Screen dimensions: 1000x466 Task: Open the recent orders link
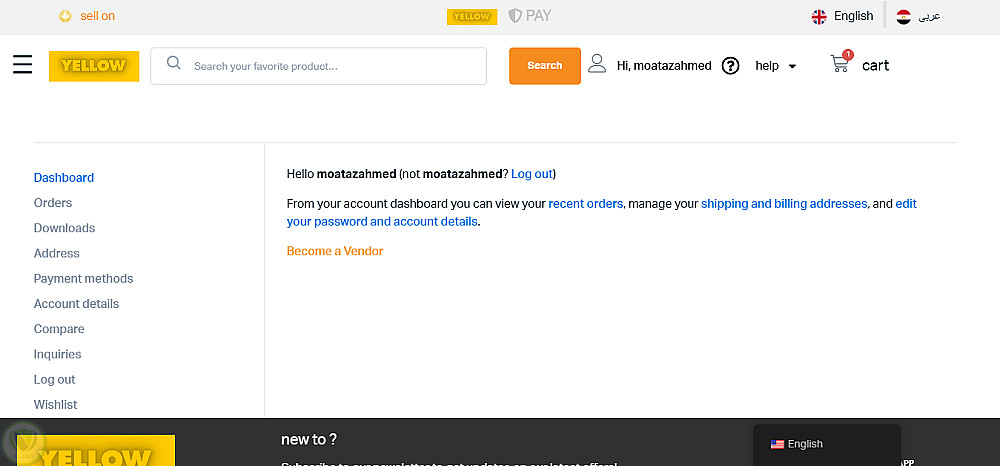[585, 204]
